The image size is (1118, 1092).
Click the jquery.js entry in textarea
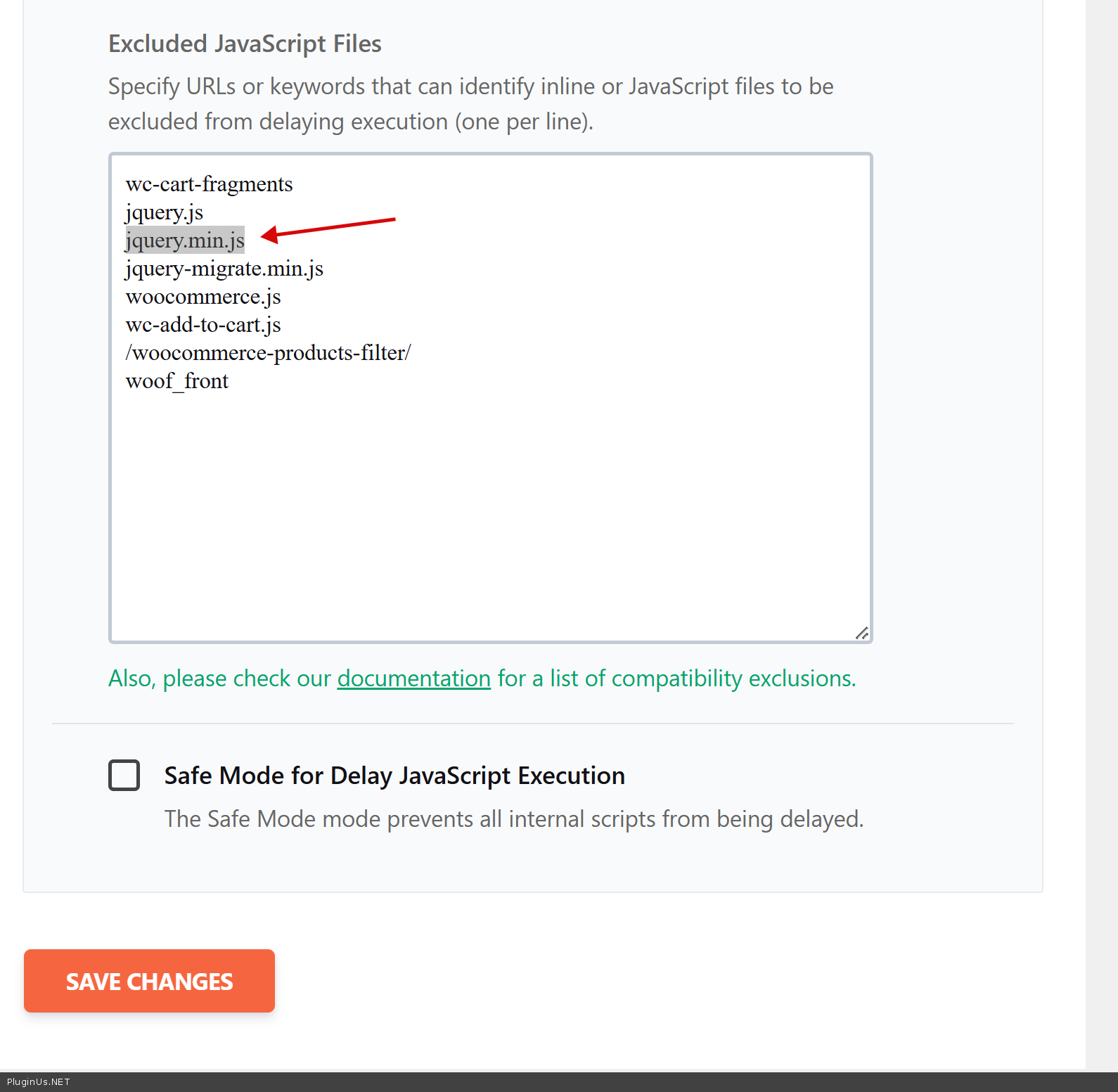pyautogui.click(x=164, y=212)
